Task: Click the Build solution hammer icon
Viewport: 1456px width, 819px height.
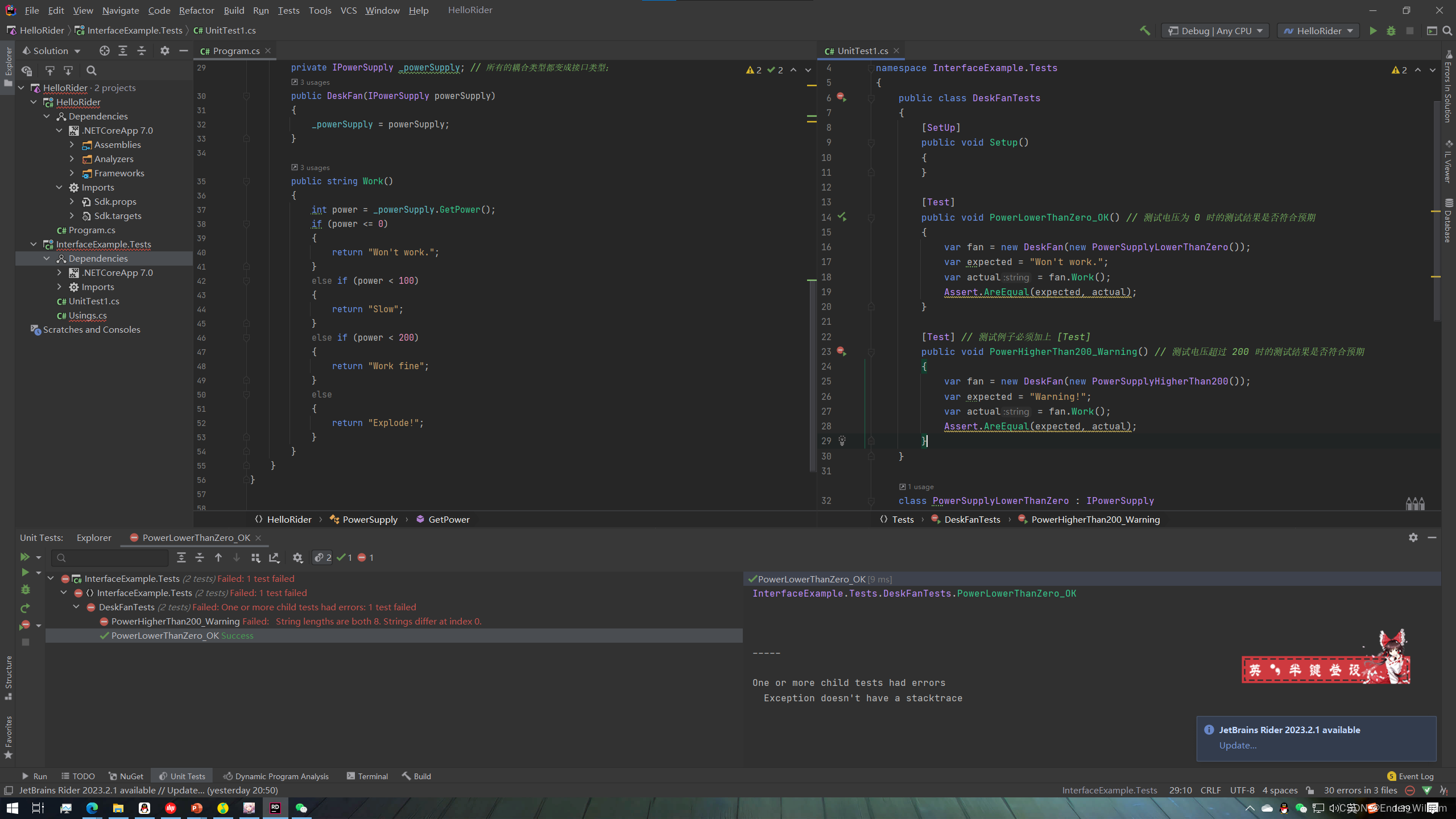Action: coord(1145,31)
